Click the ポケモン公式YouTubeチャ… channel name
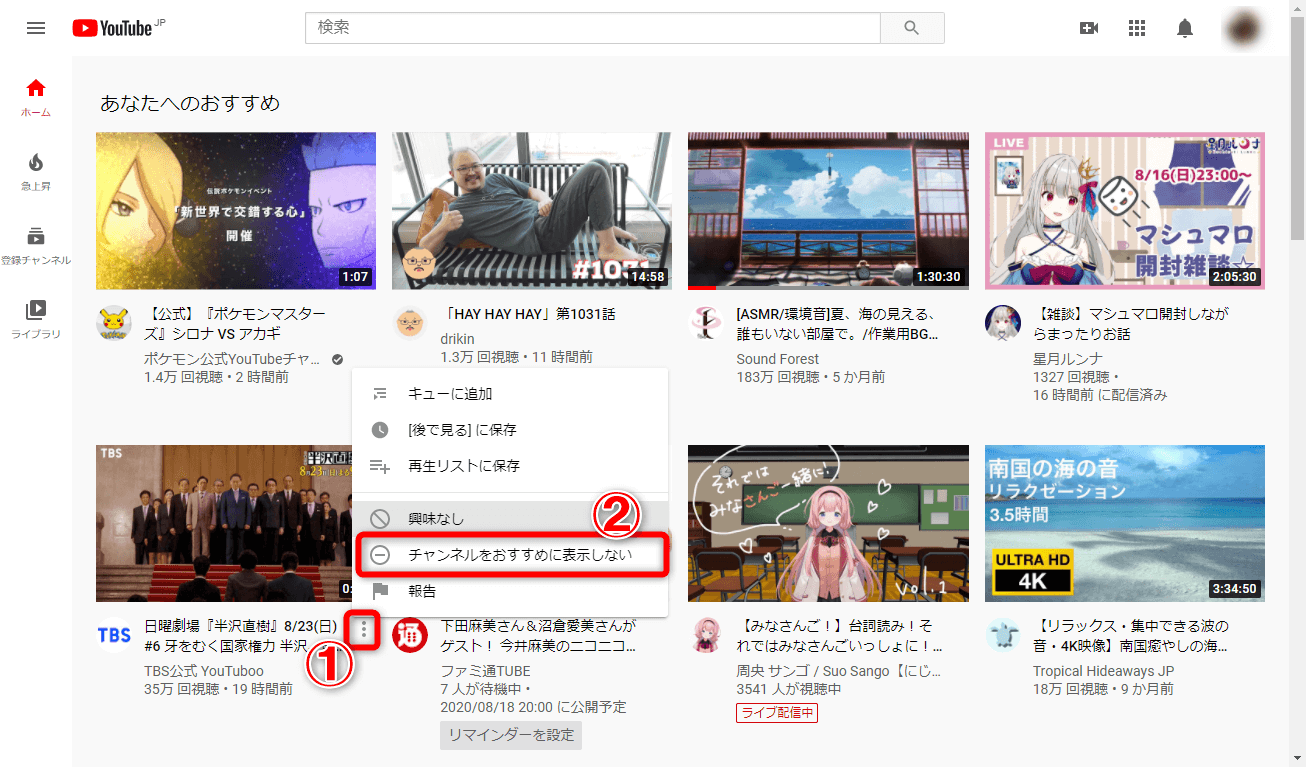Image resolution: width=1306 pixels, height=767 pixels. [x=233, y=359]
